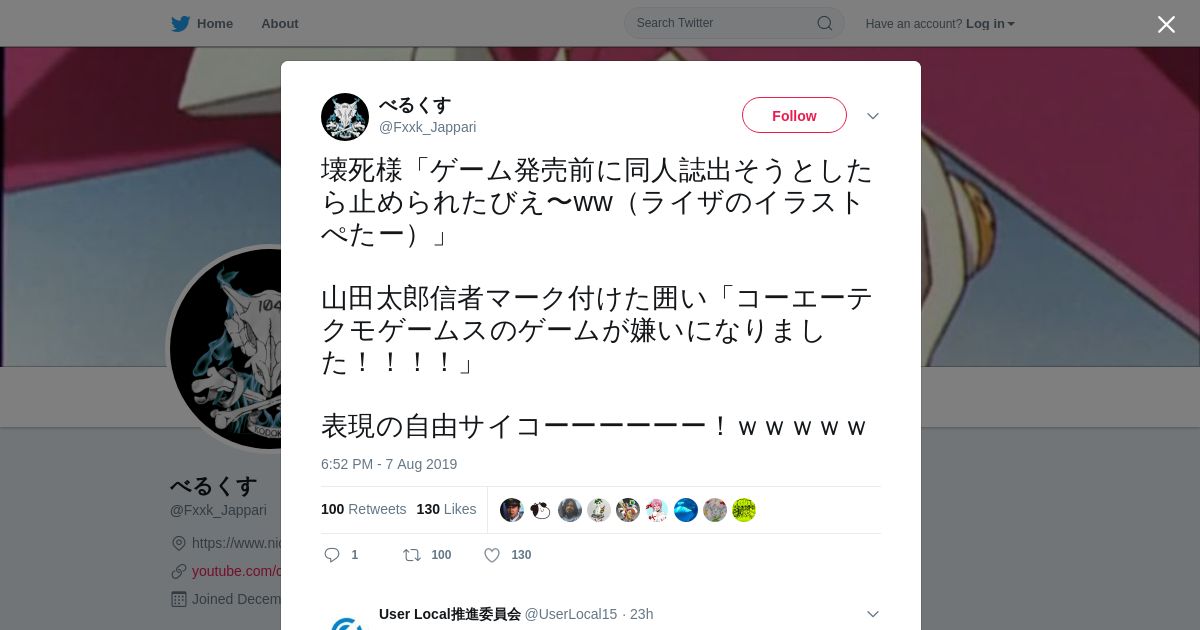Expand the tweet options chevron next to Follow
This screenshot has height=630, width=1200.
[x=873, y=116]
